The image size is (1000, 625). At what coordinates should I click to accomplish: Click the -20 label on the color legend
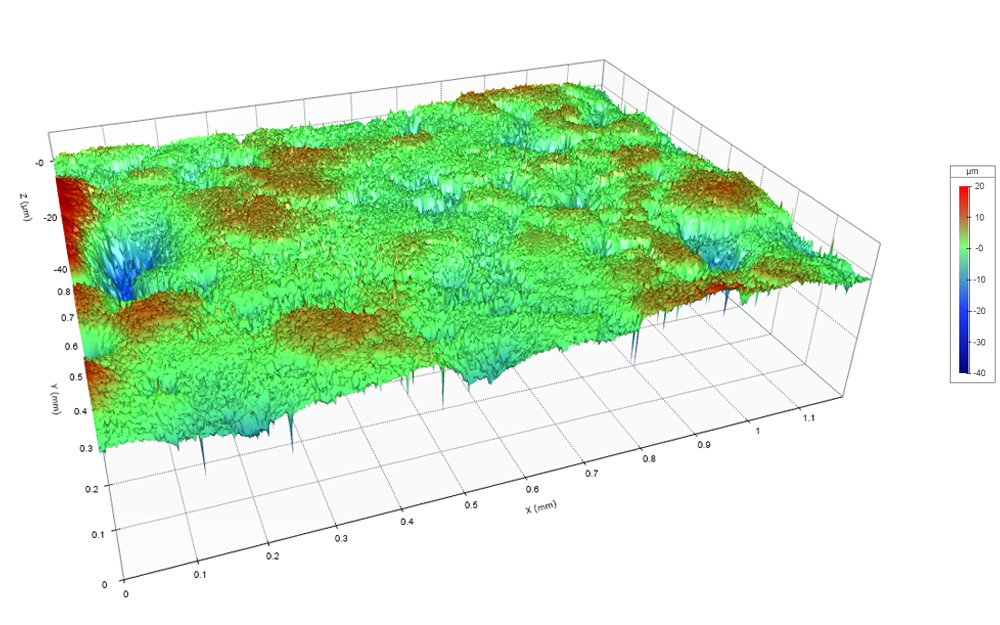(978, 311)
